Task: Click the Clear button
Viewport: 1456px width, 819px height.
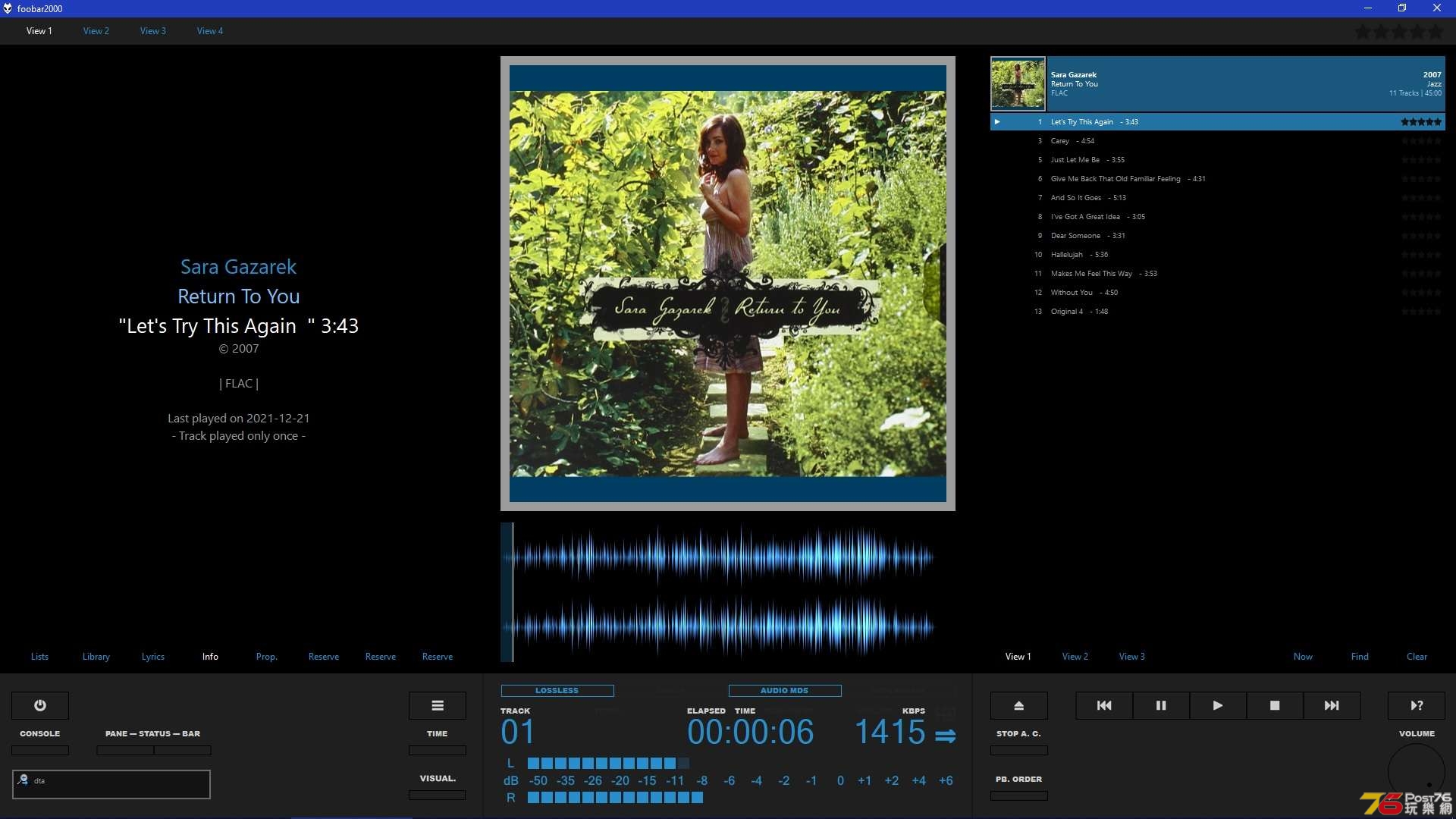Action: (1417, 657)
